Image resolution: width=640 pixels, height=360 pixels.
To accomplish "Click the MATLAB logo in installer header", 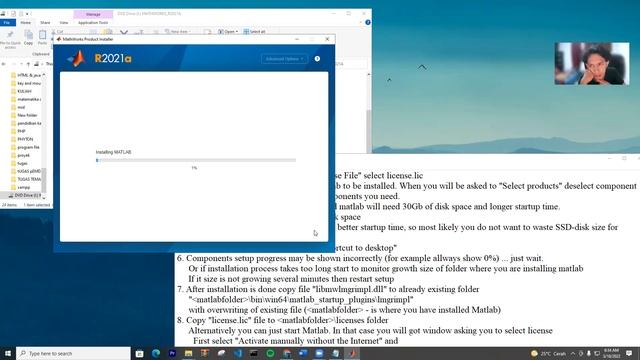I will [77, 58].
